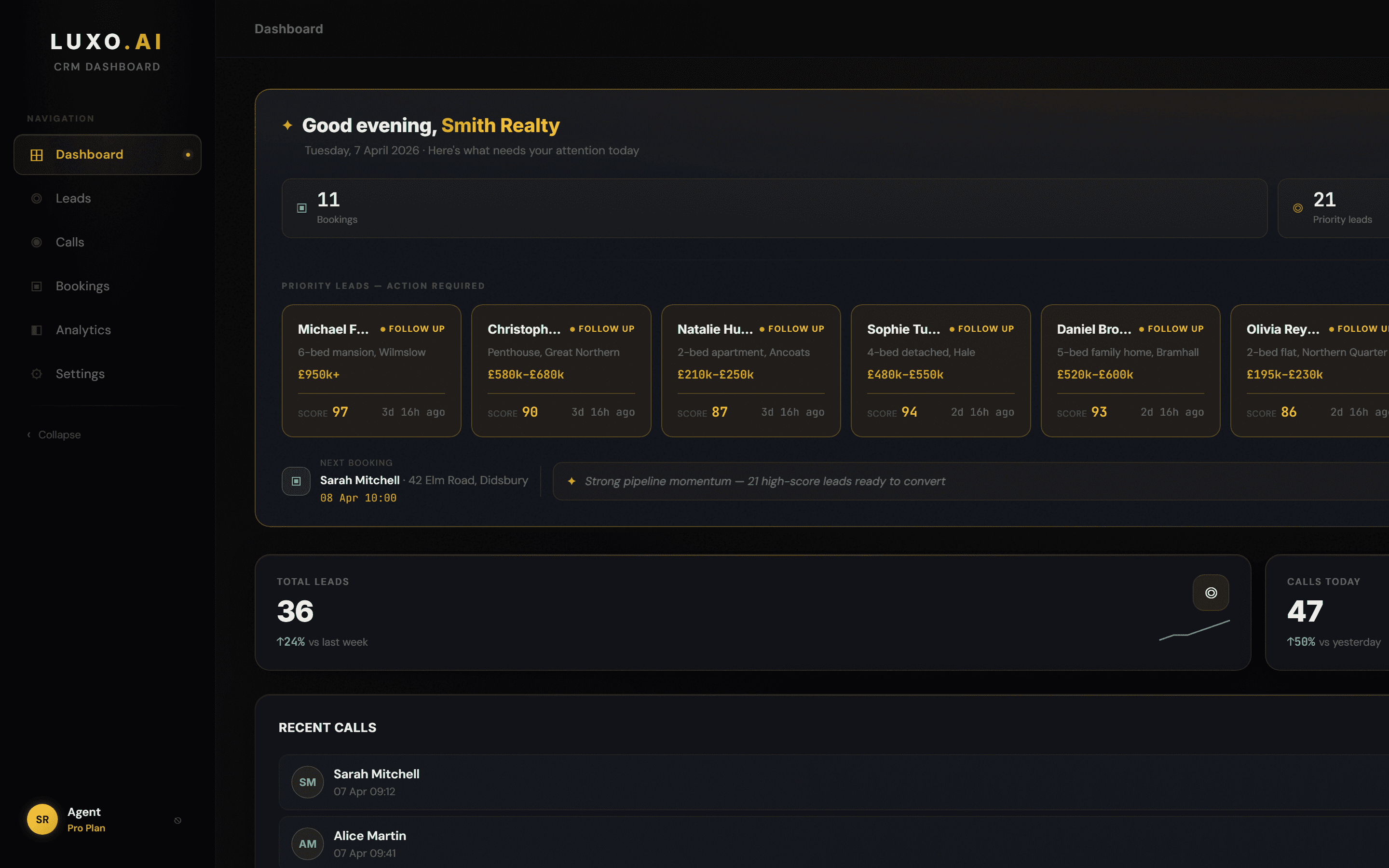Open the Leads page from sidebar
Screen dimensions: 1389x868
click(108, 199)
